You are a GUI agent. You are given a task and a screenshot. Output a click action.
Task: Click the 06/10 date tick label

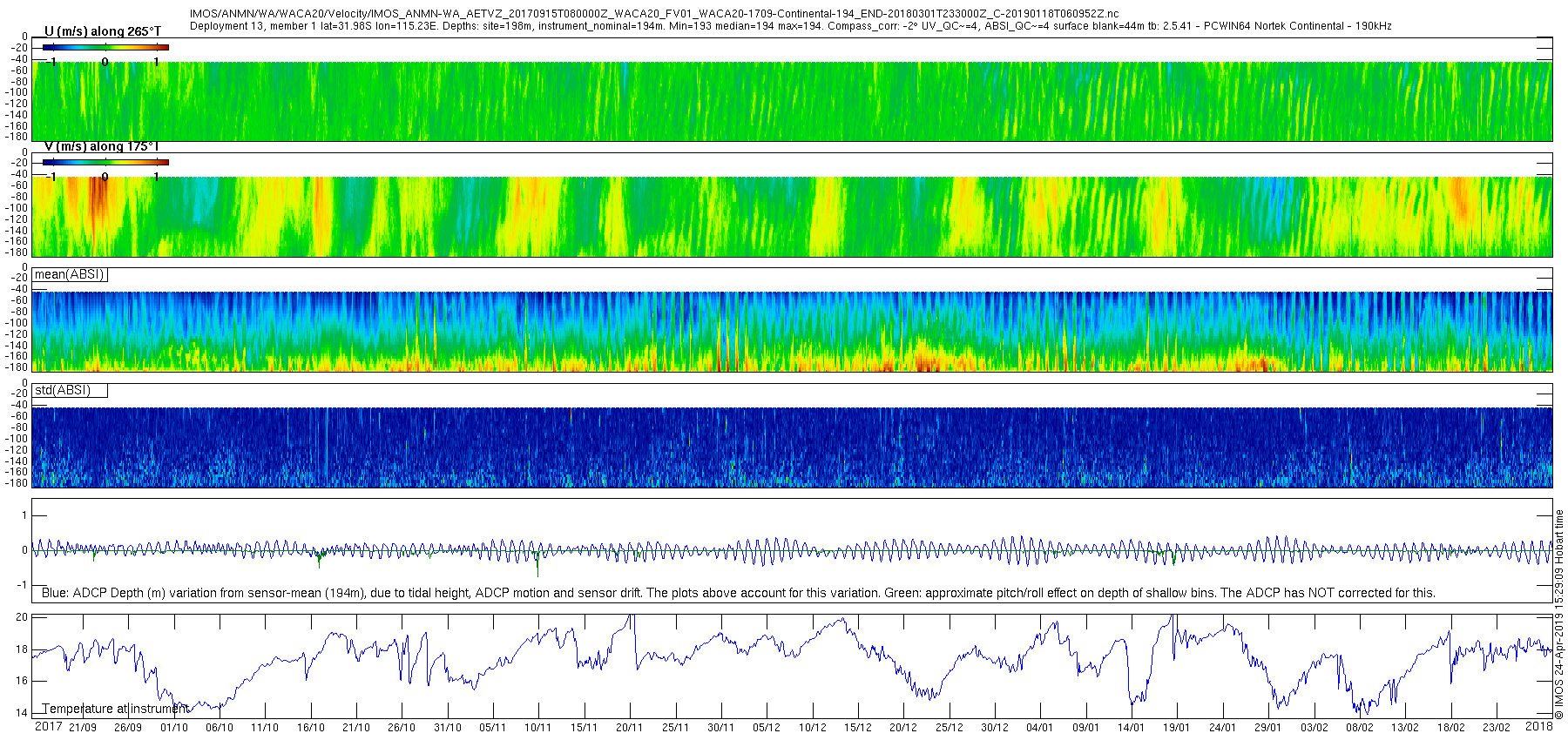(220, 728)
